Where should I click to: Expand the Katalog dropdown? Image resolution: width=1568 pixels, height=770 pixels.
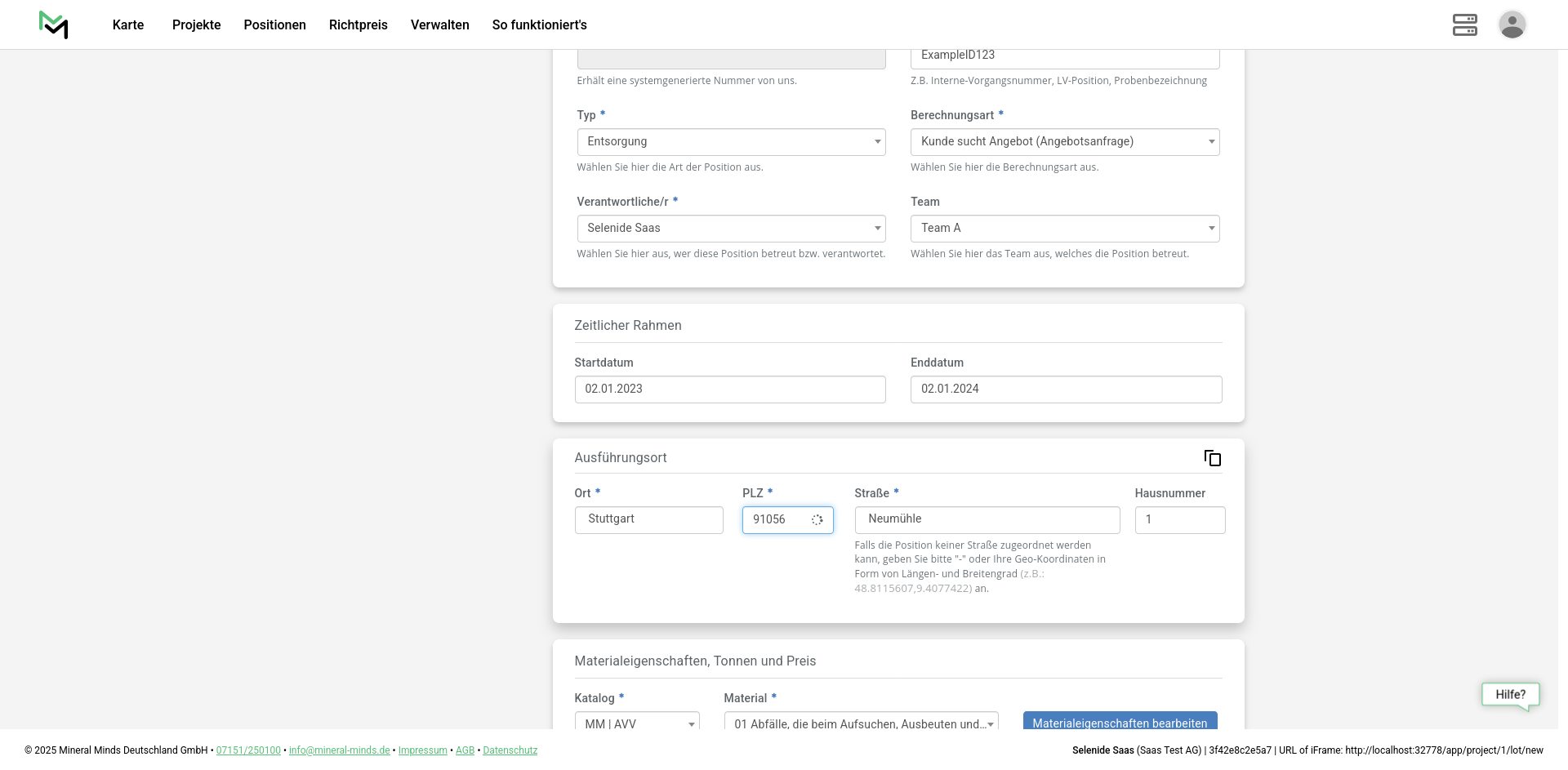pos(637,722)
